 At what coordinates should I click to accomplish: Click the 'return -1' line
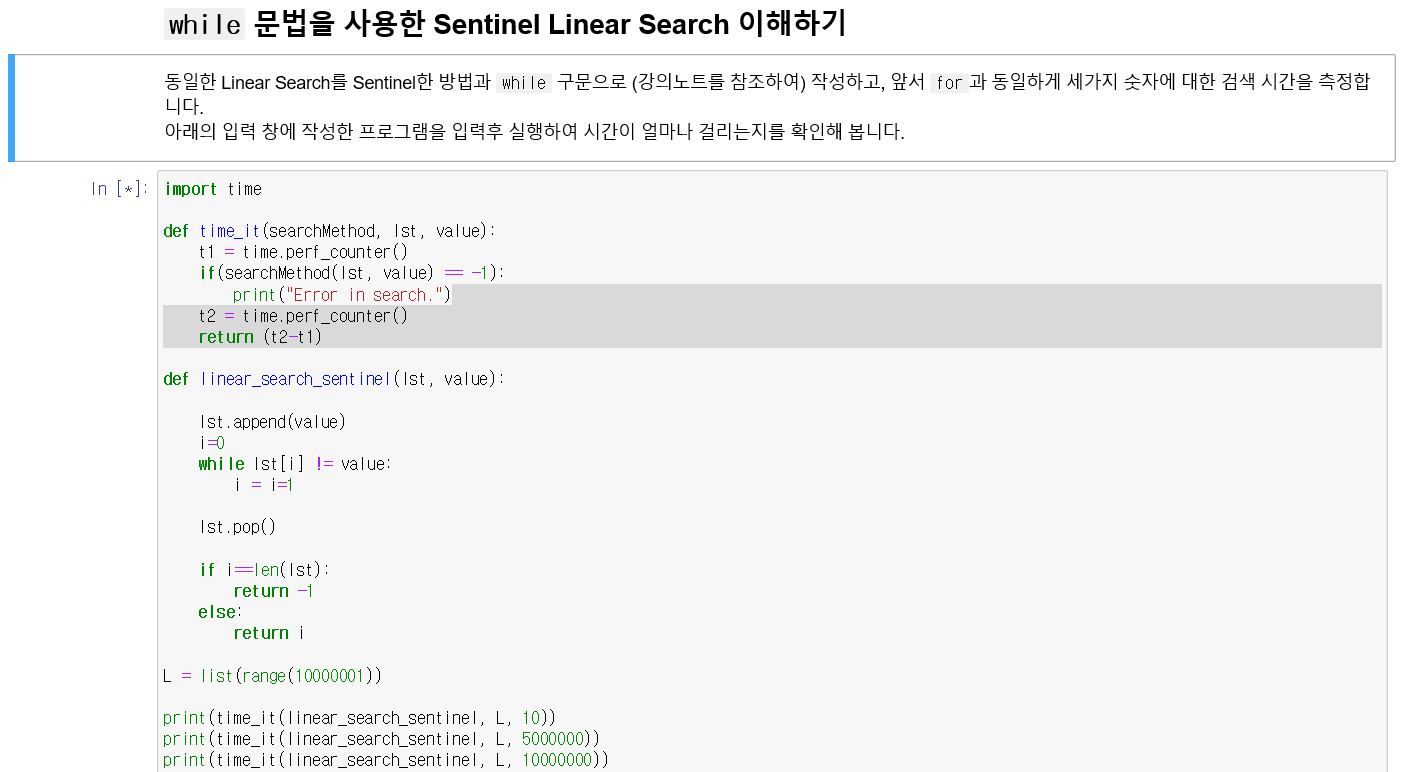pos(273,591)
